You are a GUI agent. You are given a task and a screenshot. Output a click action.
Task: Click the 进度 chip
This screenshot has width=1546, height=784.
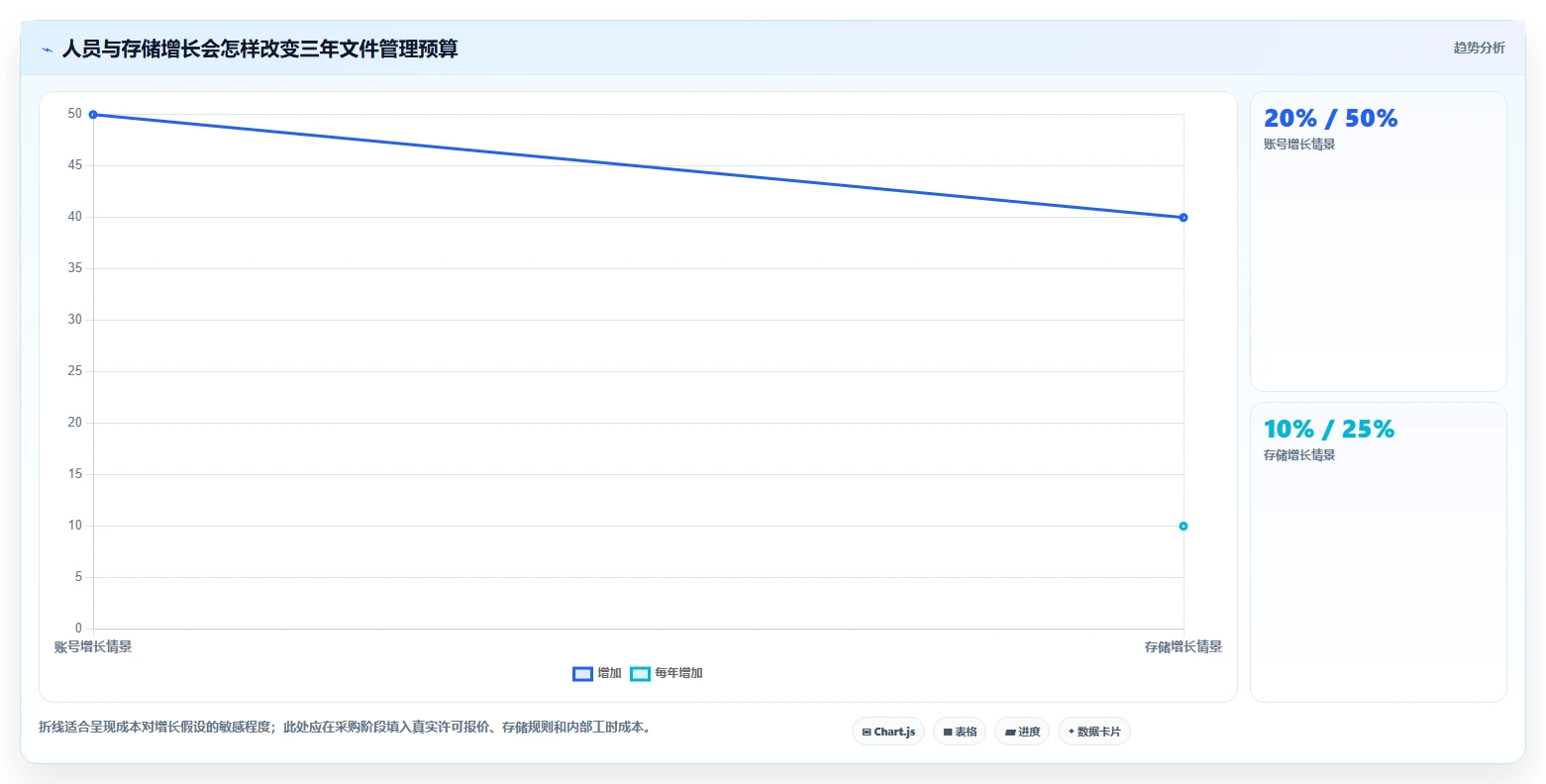(x=1022, y=732)
